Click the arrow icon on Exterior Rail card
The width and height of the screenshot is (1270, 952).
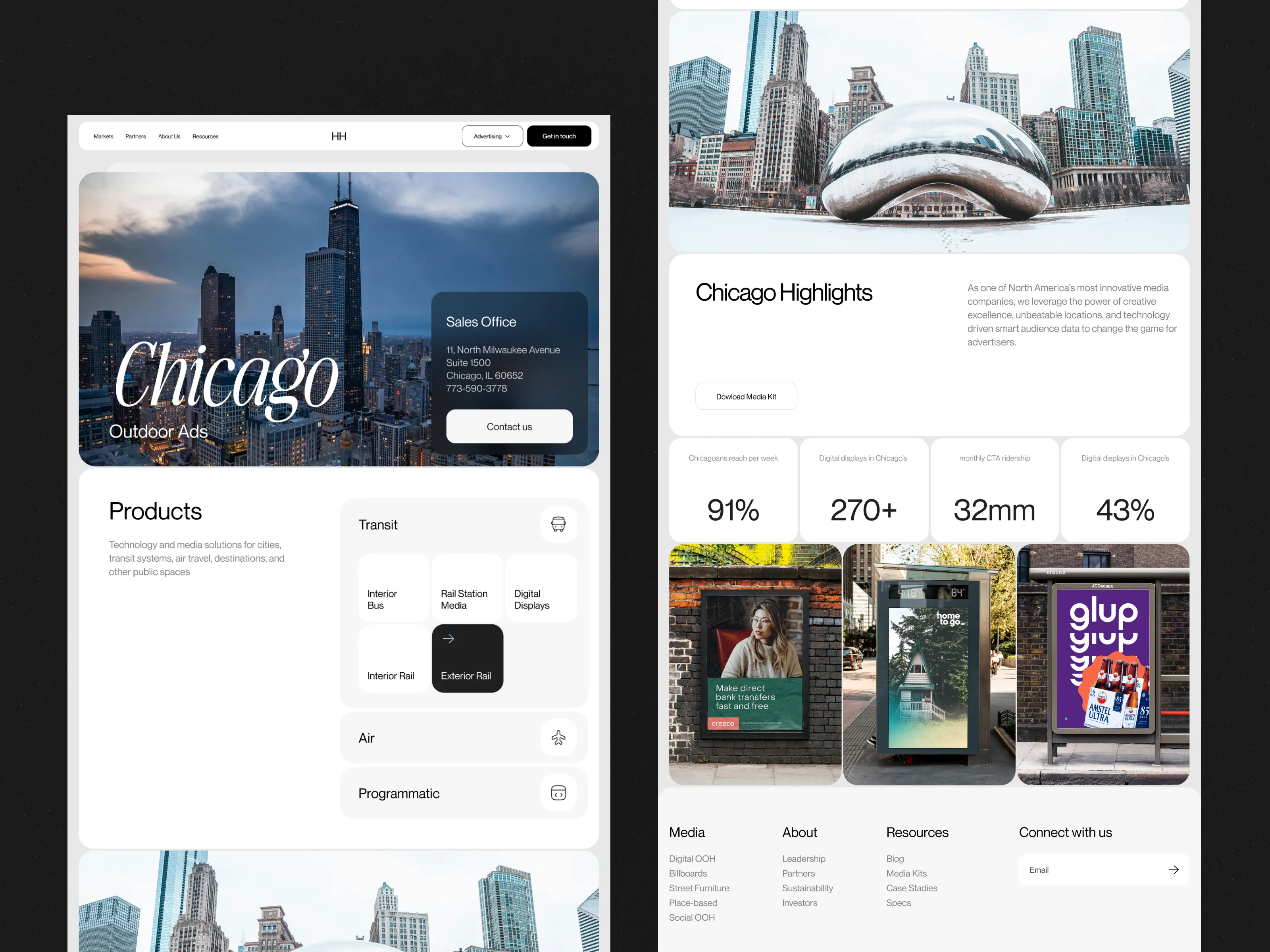point(448,639)
